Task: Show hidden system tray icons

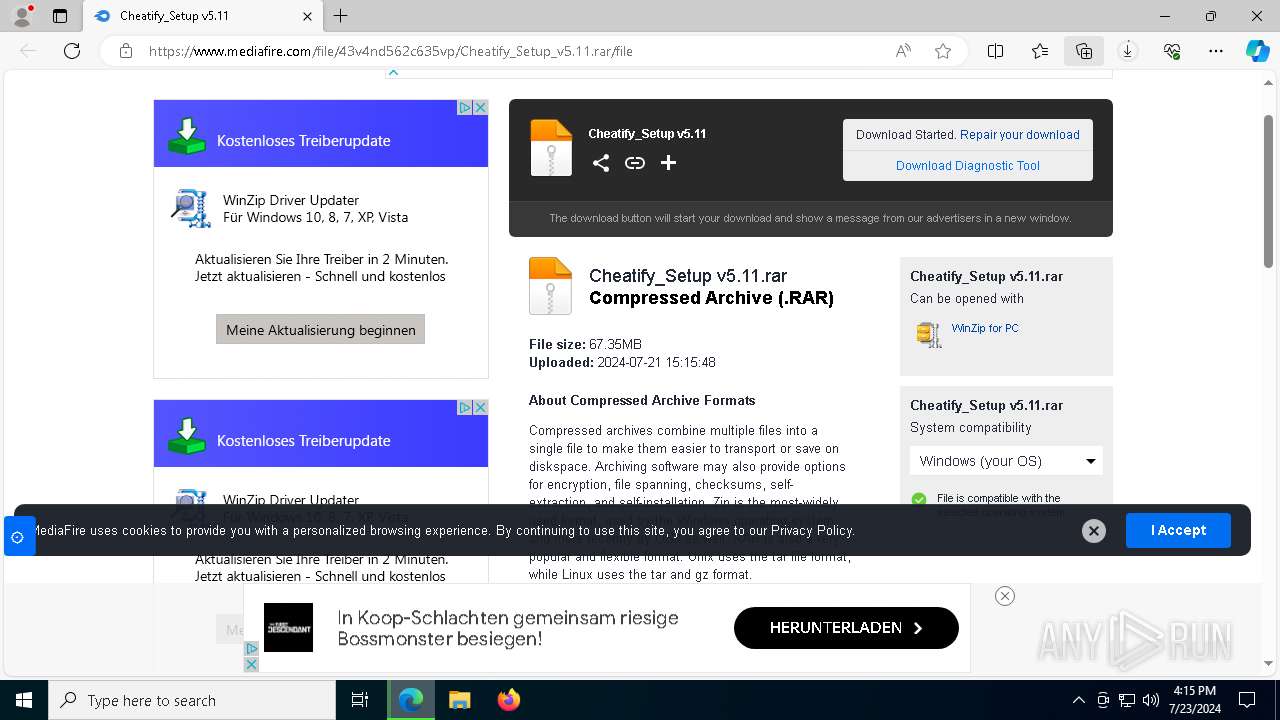Action: [1078, 700]
